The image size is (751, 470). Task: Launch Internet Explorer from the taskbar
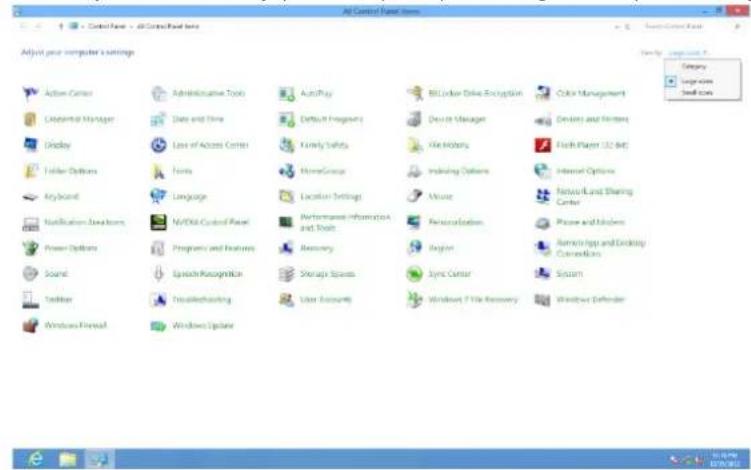(x=35, y=459)
